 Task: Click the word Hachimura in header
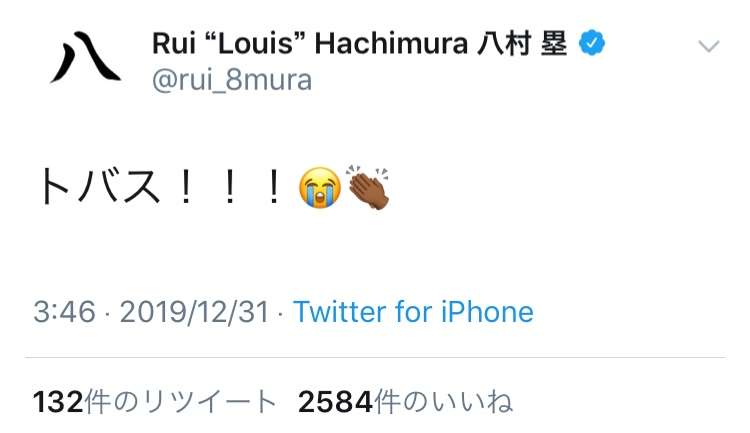[x=391, y=44]
